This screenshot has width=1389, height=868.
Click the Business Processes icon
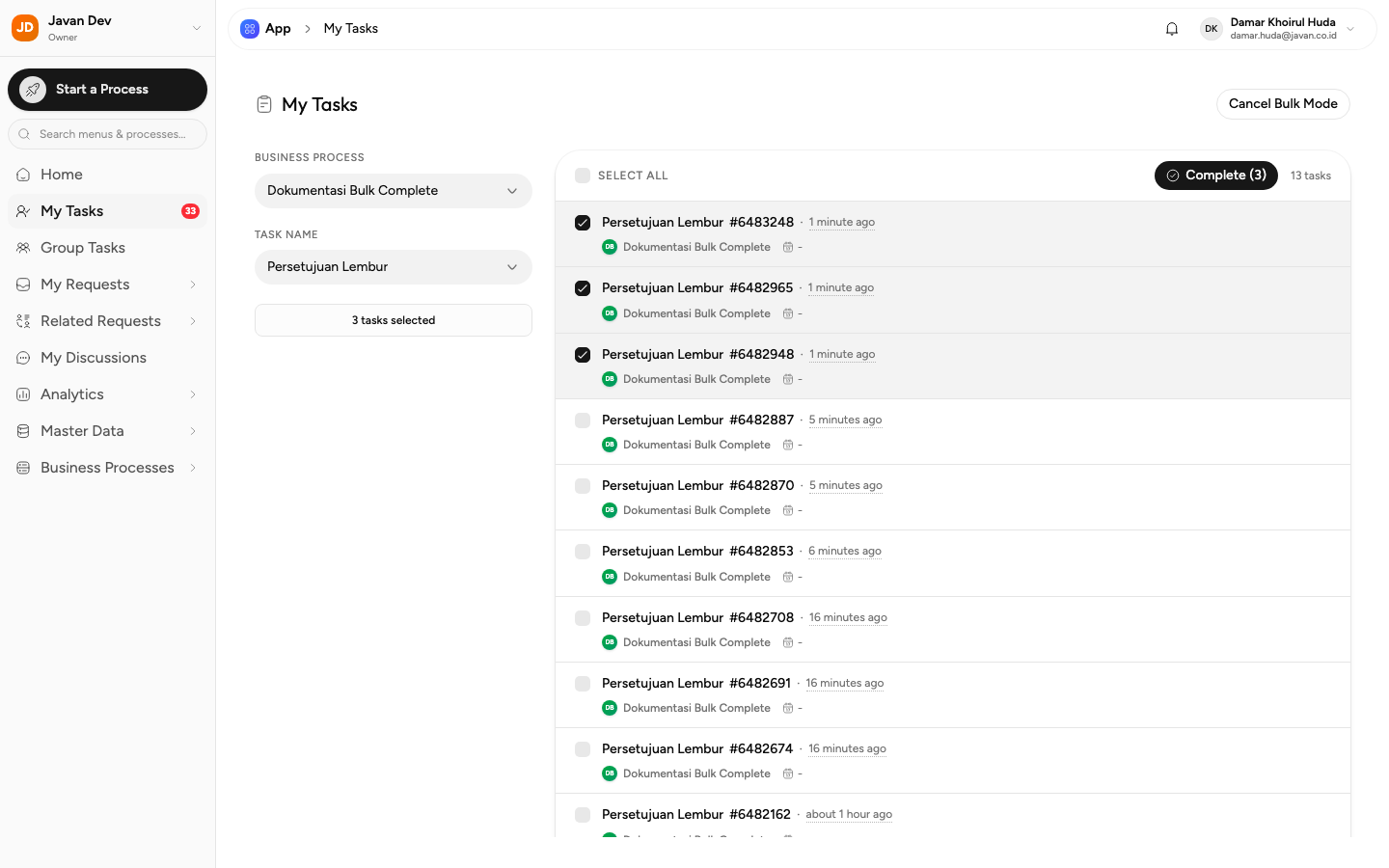click(x=23, y=468)
